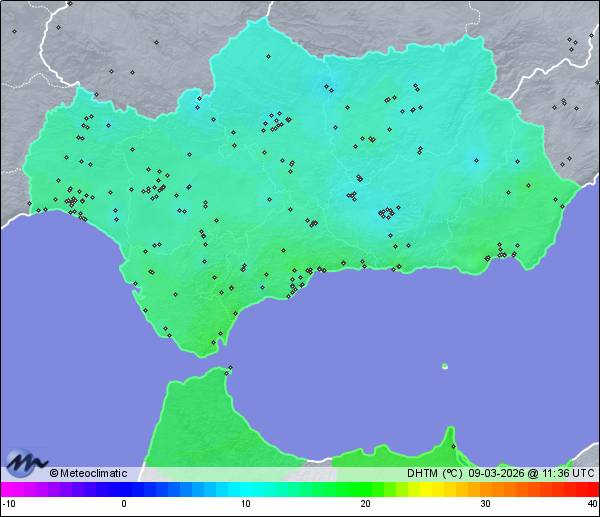Click the 40 label on the temperature scale
Image resolution: width=600 pixels, height=517 pixels.
click(592, 504)
